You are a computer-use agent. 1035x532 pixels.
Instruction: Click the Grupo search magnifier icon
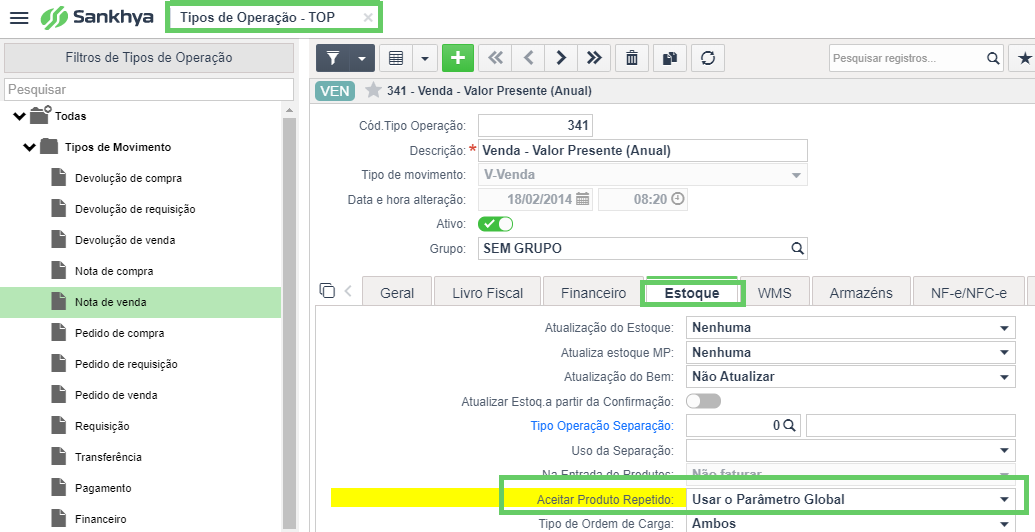[x=797, y=249]
